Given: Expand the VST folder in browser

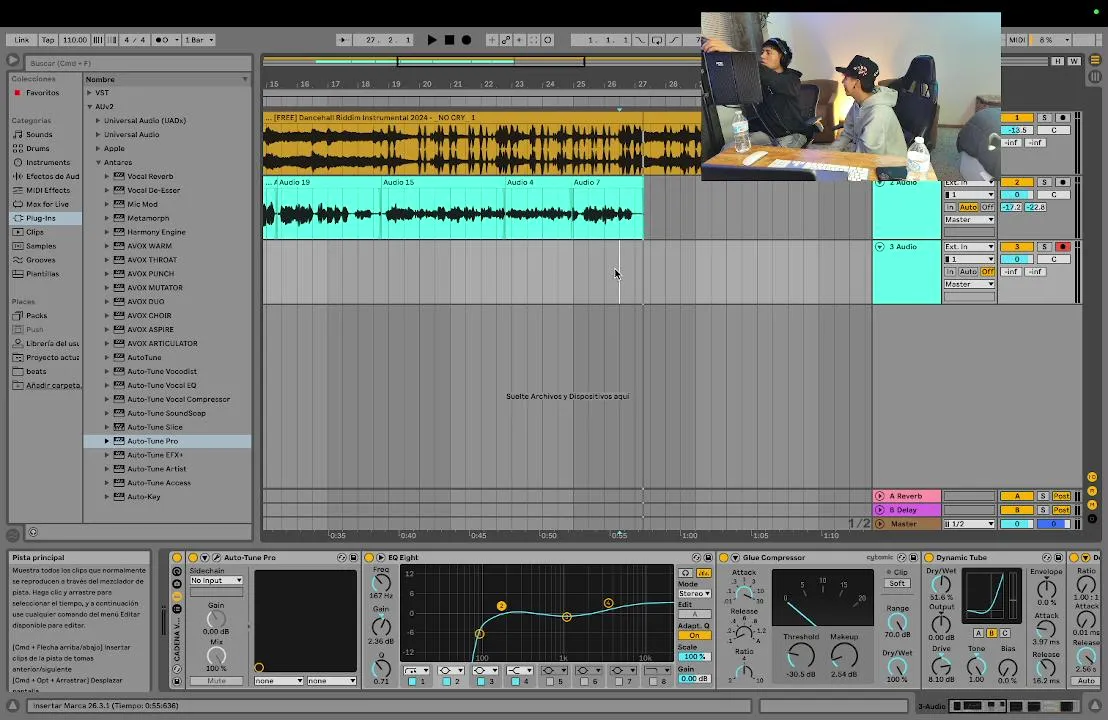Looking at the screenshot, I should point(89,93).
